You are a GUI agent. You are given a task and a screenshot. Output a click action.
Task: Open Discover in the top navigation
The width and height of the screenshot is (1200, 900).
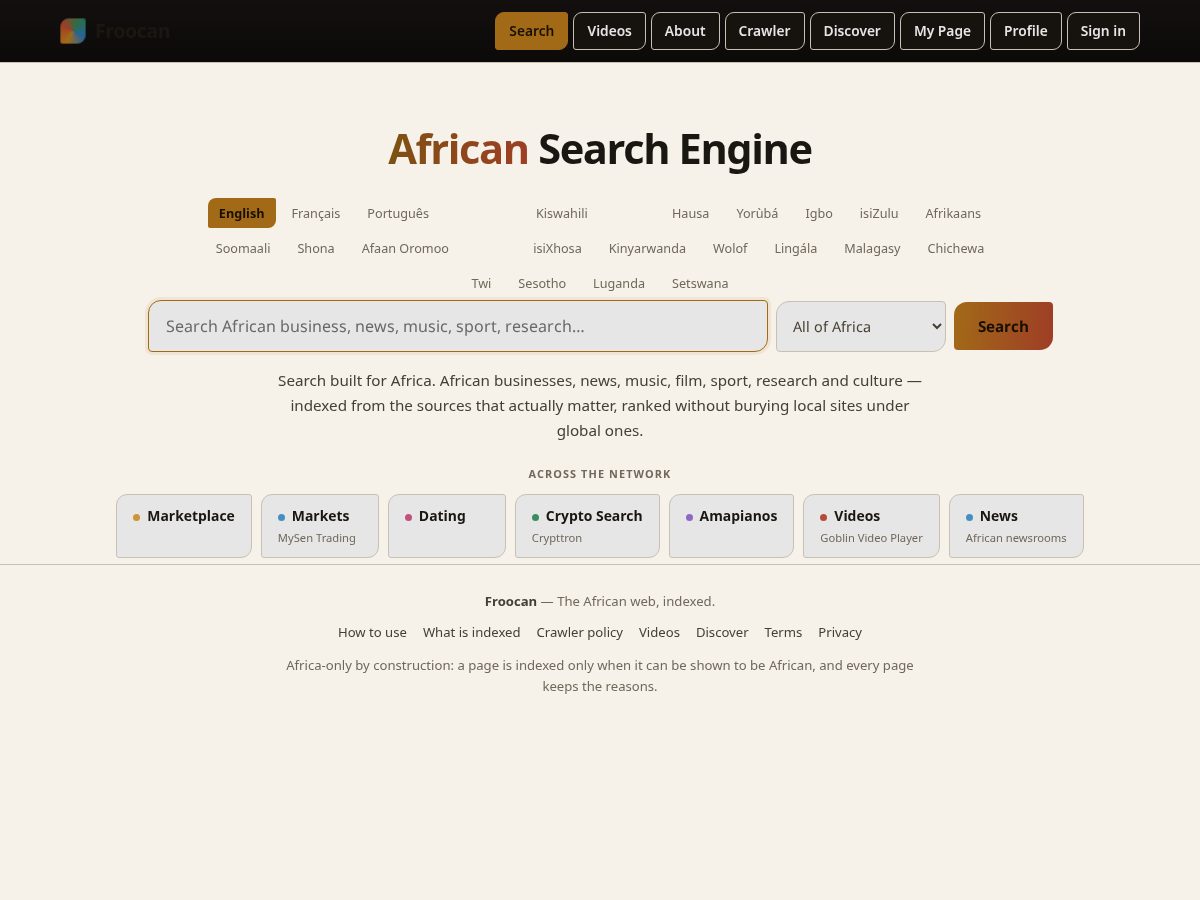point(852,31)
